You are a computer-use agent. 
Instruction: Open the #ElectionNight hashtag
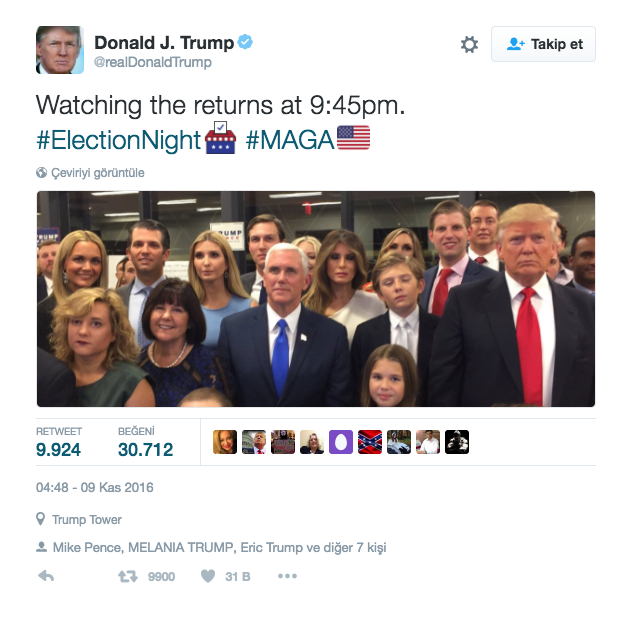(x=119, y=140)
